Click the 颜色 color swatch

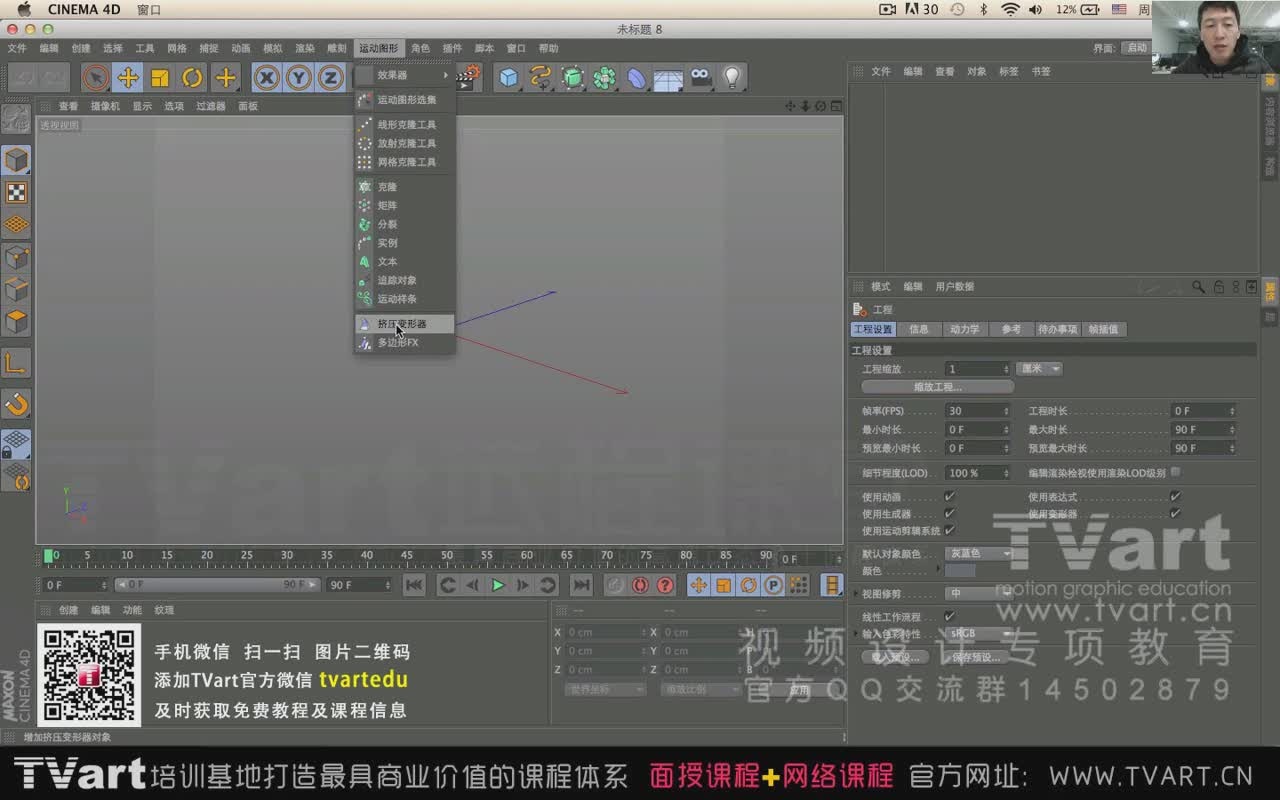click(x=960, y=570)
